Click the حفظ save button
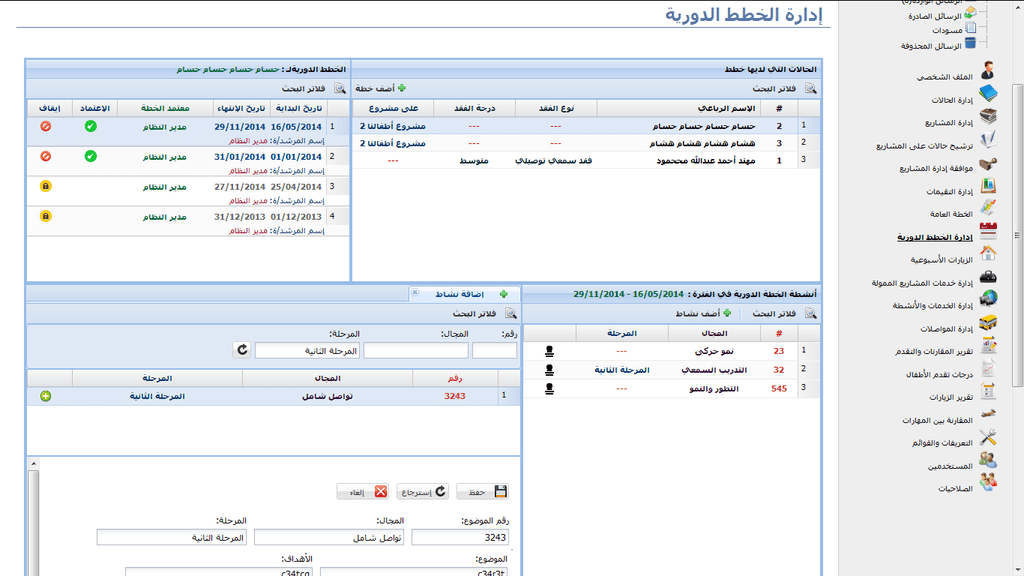The width and height of the screenshot is (1024, 576). (x=483, y=492)
